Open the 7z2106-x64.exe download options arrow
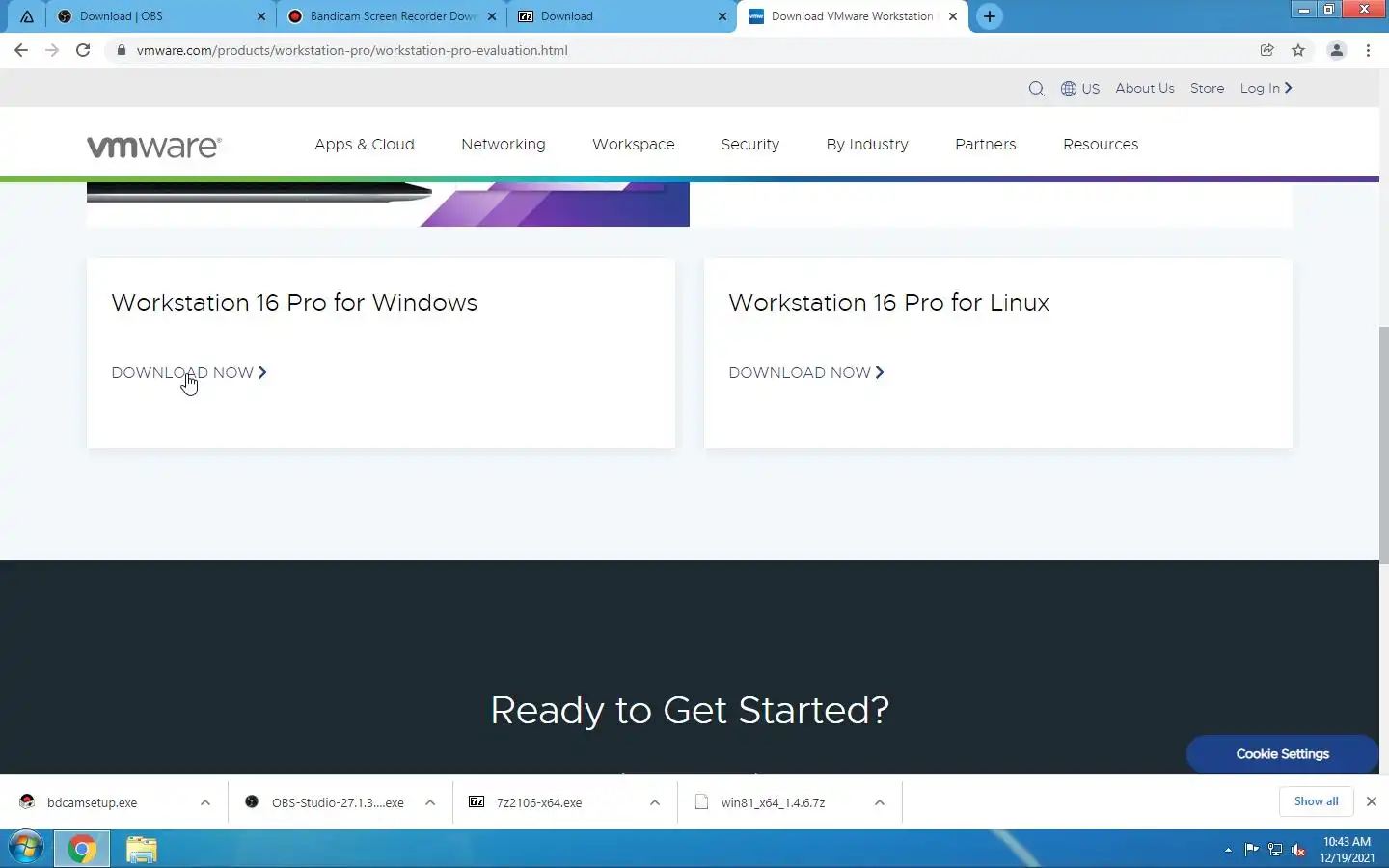Screen dimensions: 1389x868 (655, 802)
